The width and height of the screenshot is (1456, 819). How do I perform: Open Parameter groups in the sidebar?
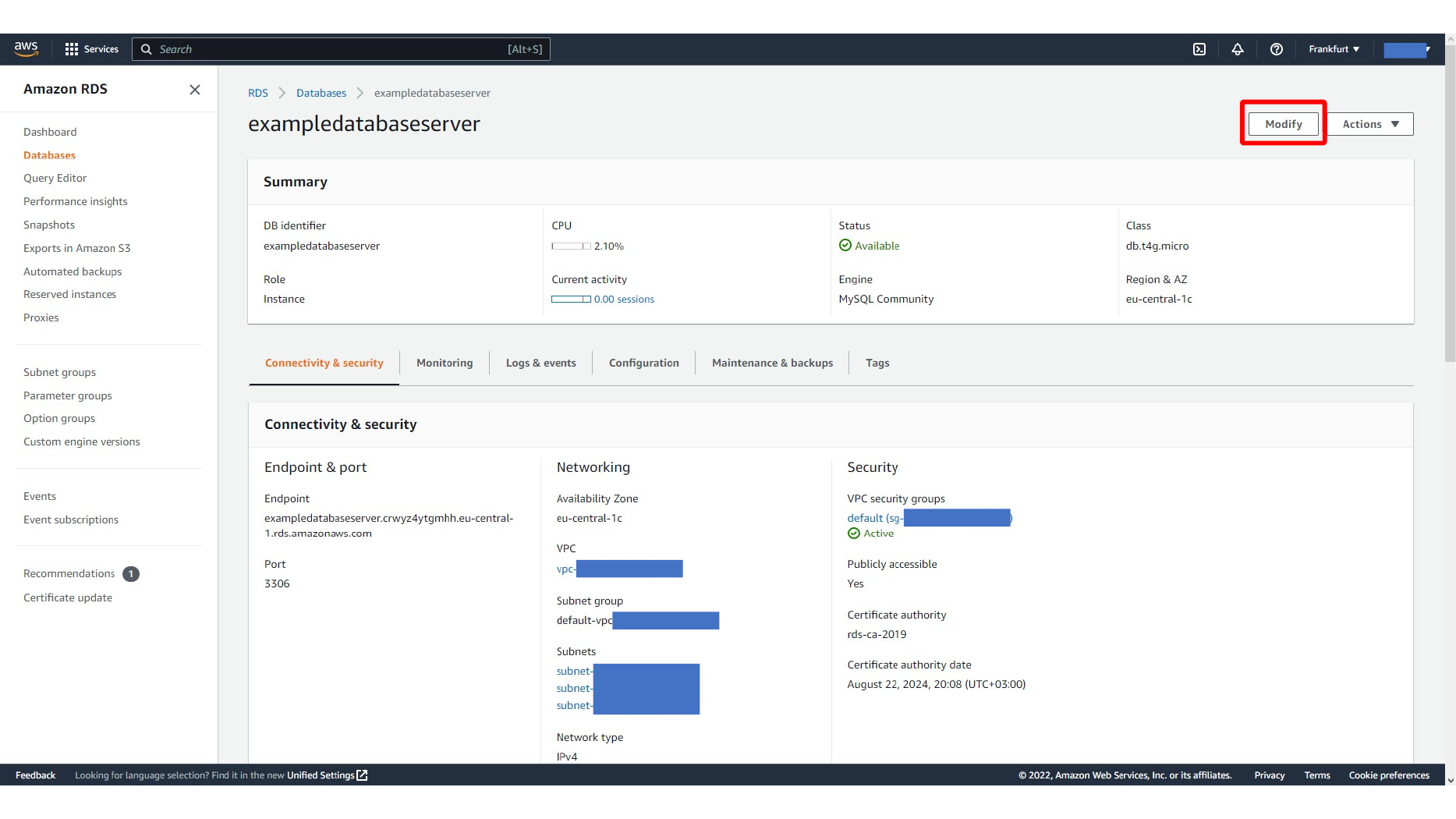pyautogui.click(x=68, y=395)
